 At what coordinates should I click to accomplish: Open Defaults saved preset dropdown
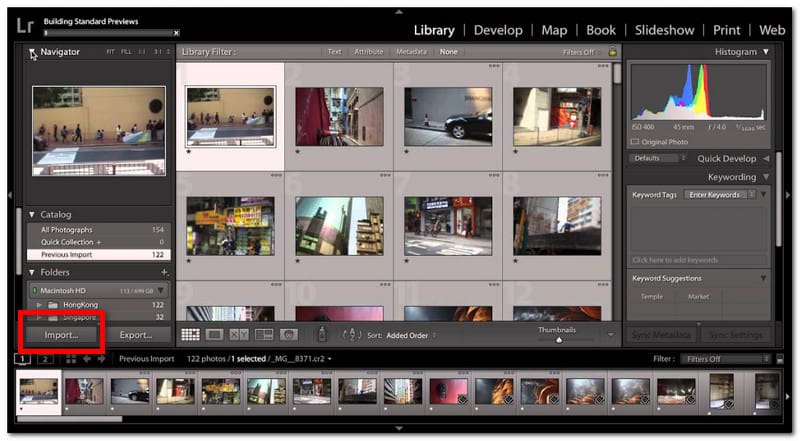[657, 158]
